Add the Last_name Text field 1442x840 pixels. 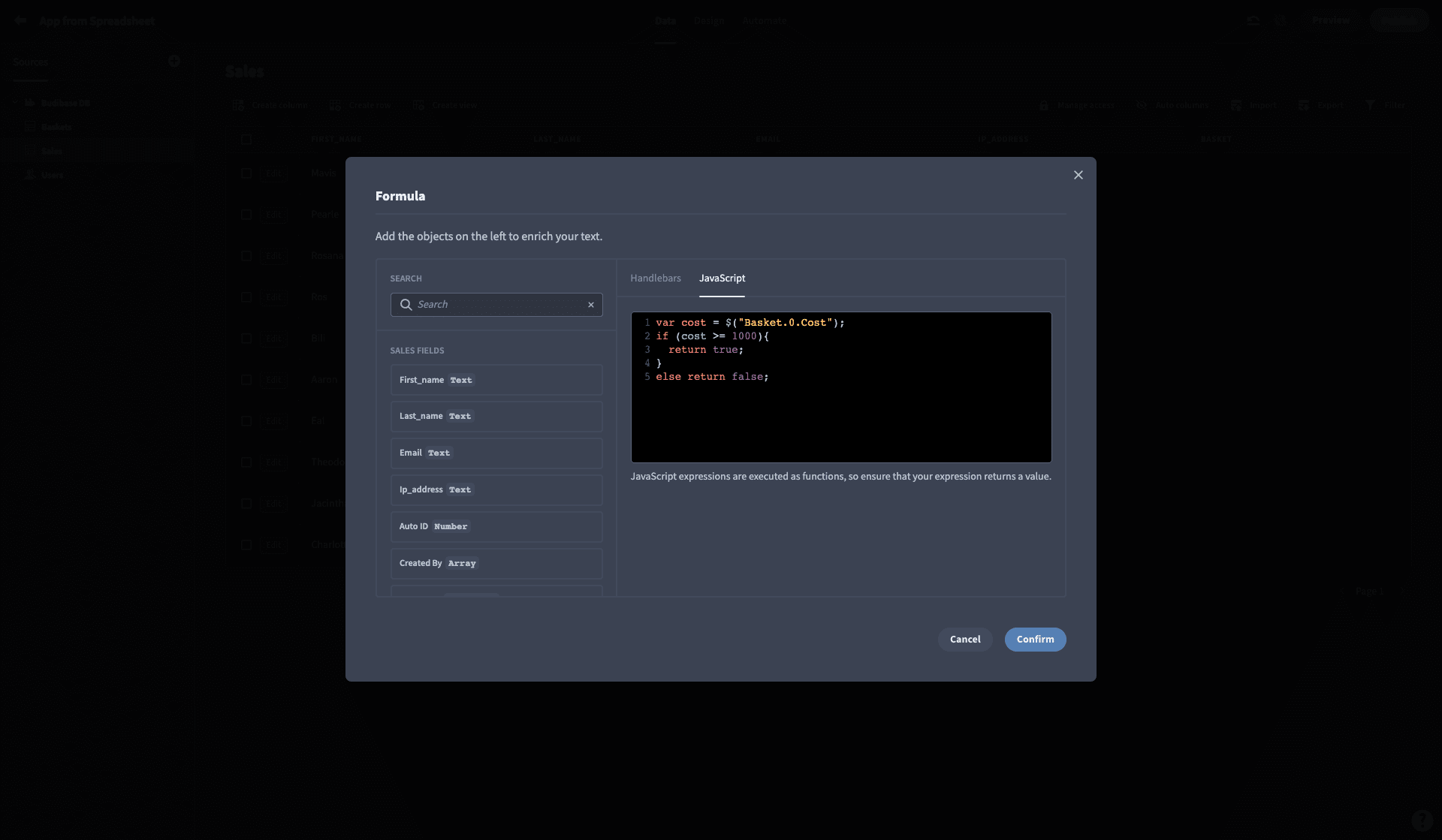(x=496, y=417)
